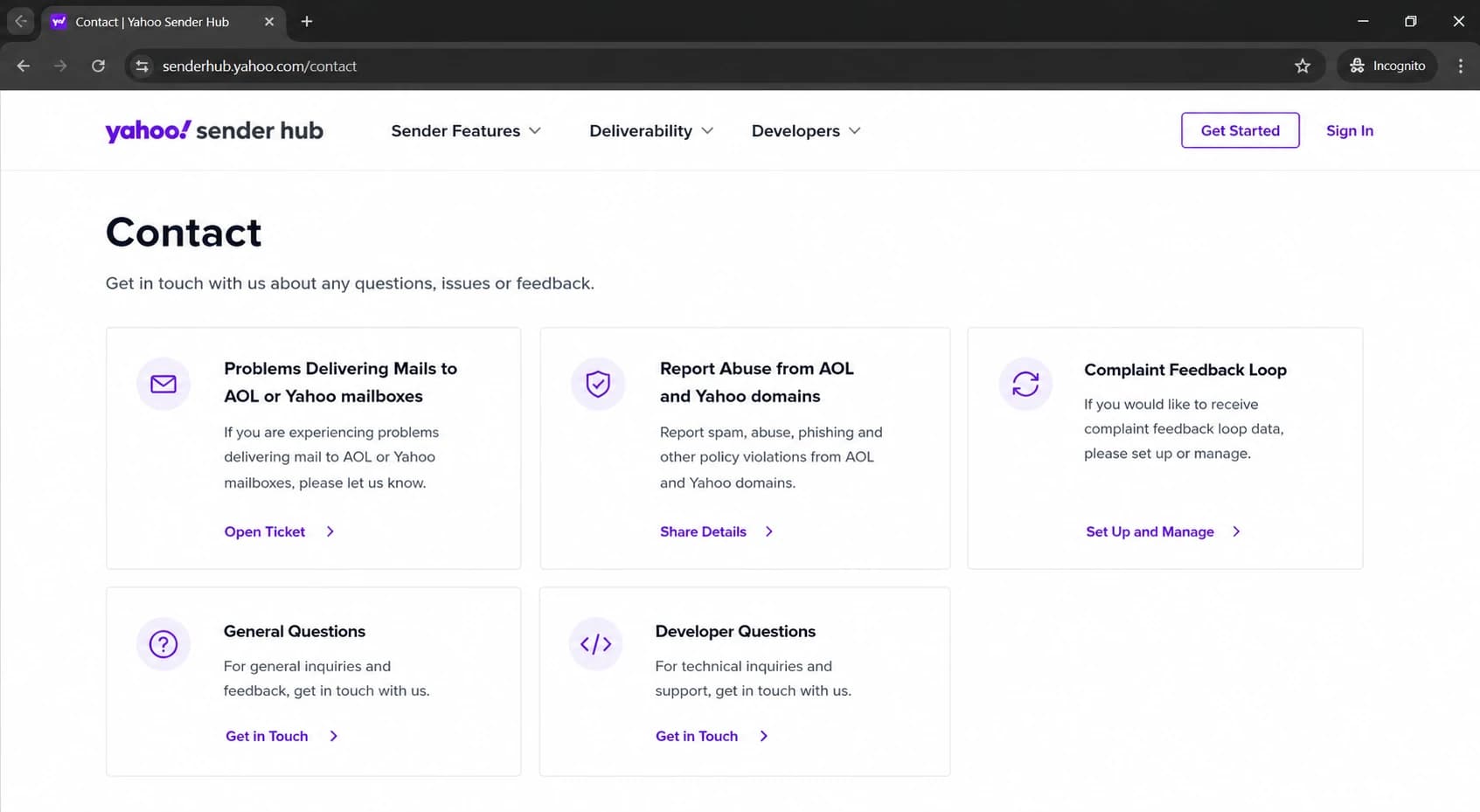The height and width of the screenshot is (812, 1480).
Task: Click the 'Get in touch with us about' subtitle
Action: 350,283
